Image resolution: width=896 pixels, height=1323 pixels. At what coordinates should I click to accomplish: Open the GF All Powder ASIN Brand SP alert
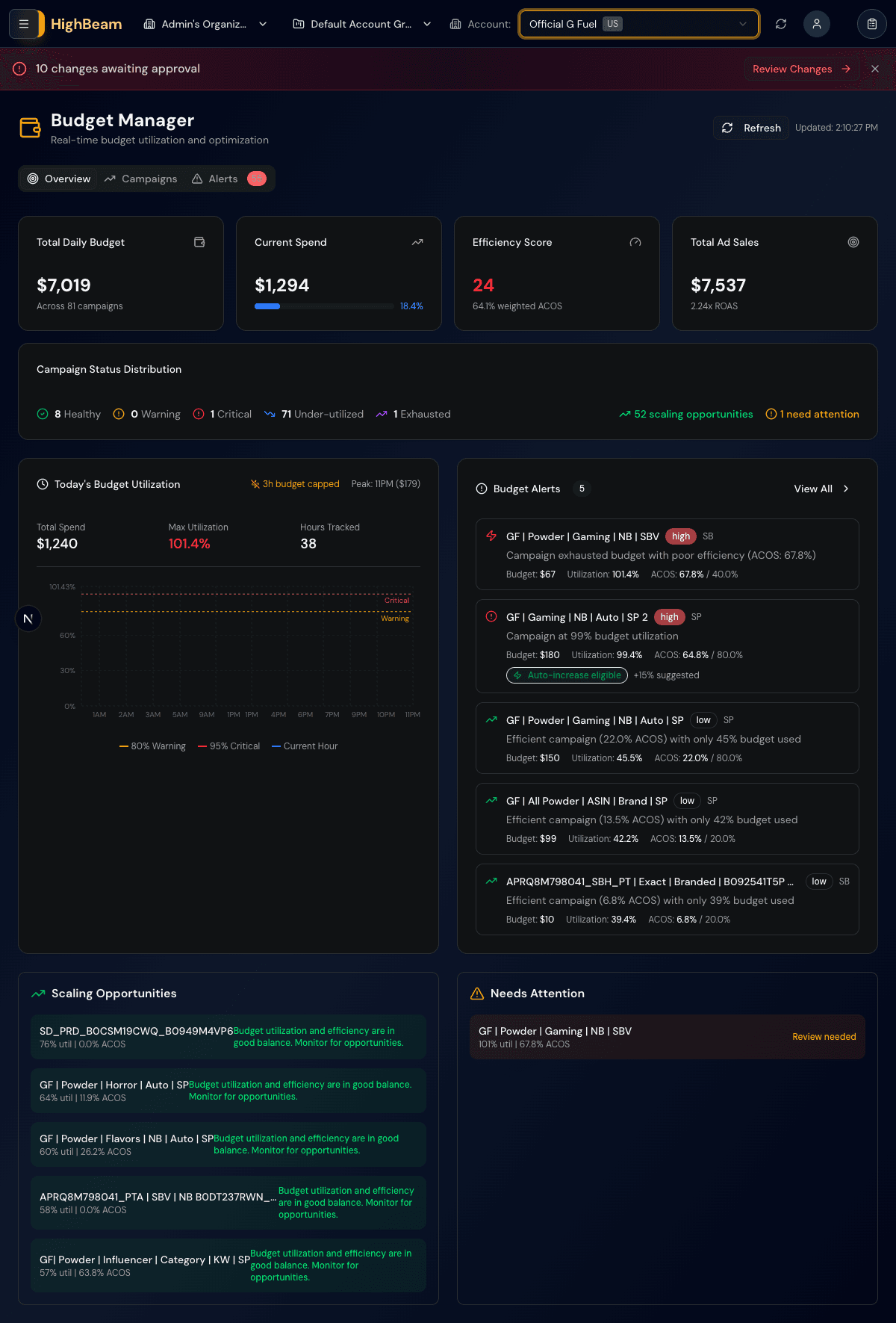[668, 819]
